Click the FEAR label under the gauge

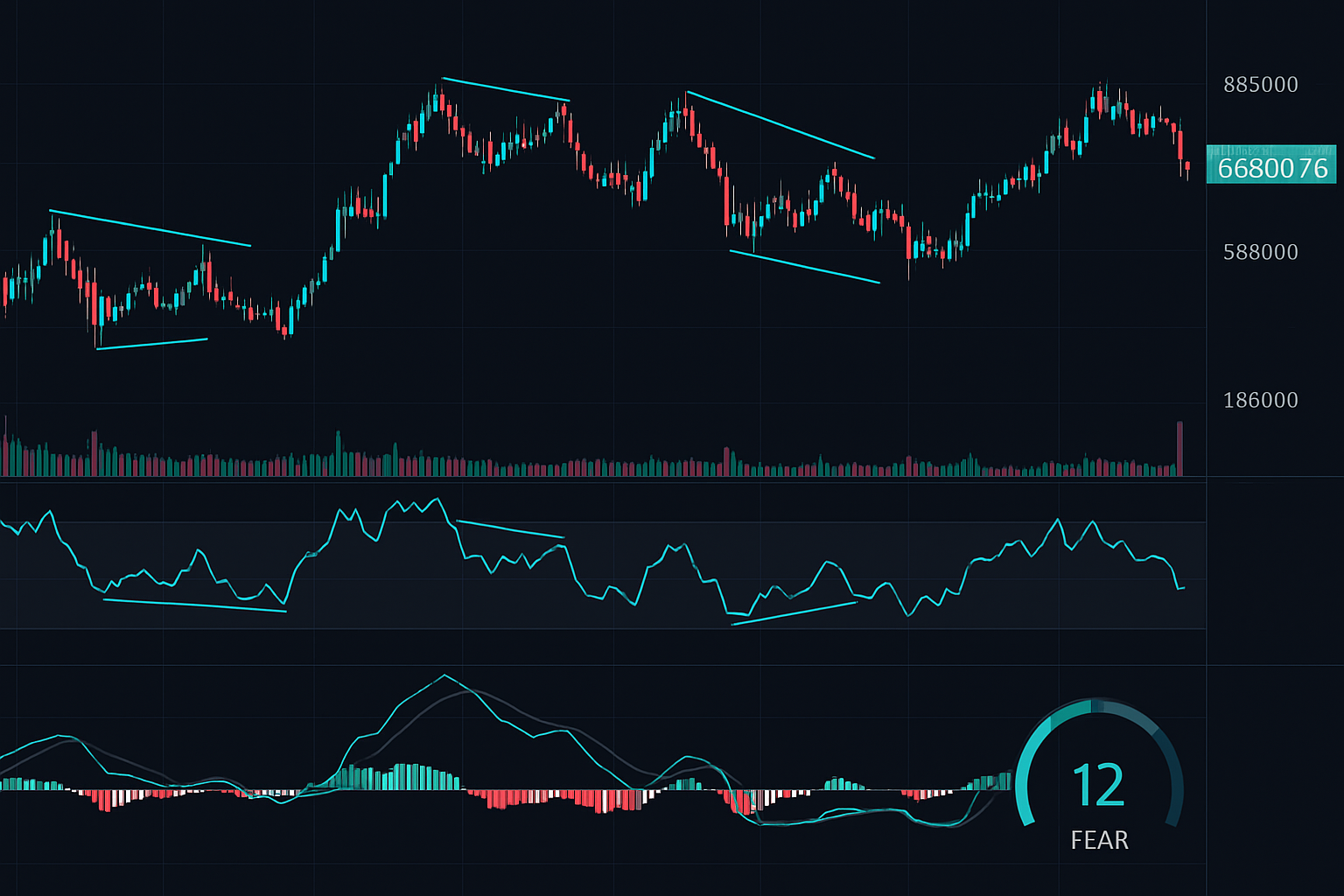1099,840
